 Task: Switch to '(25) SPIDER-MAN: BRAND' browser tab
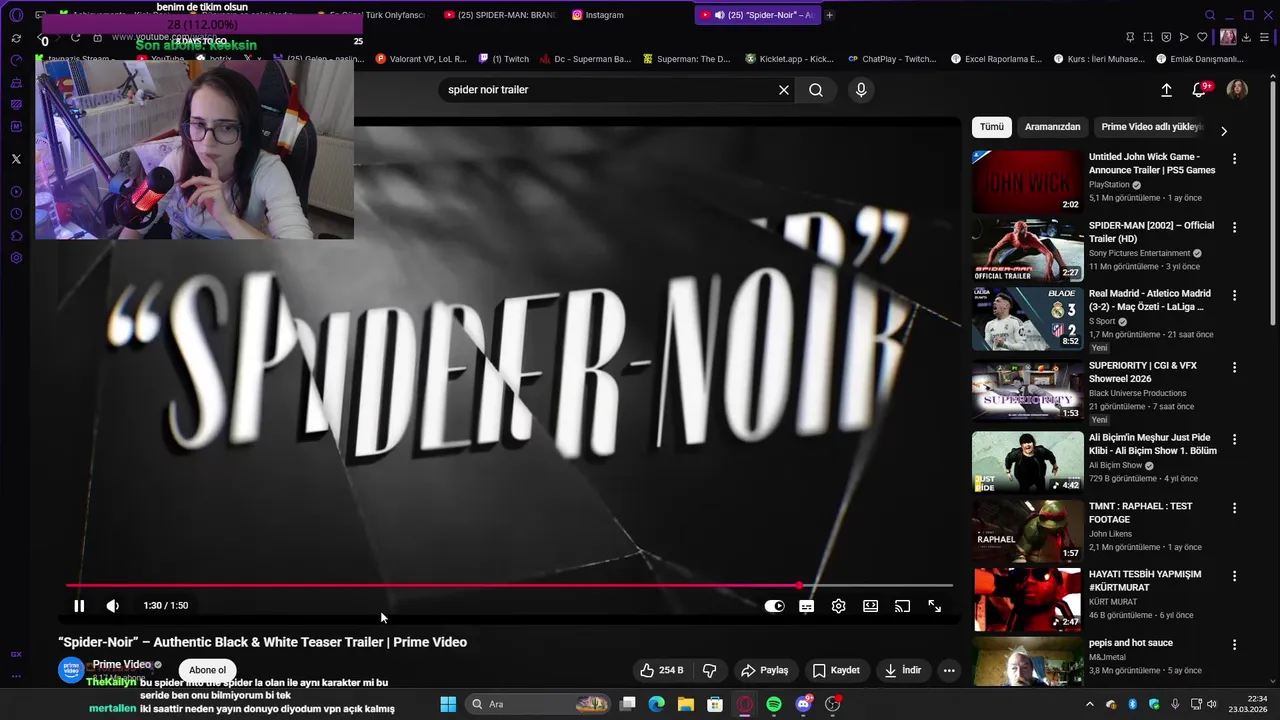point(500,15)
